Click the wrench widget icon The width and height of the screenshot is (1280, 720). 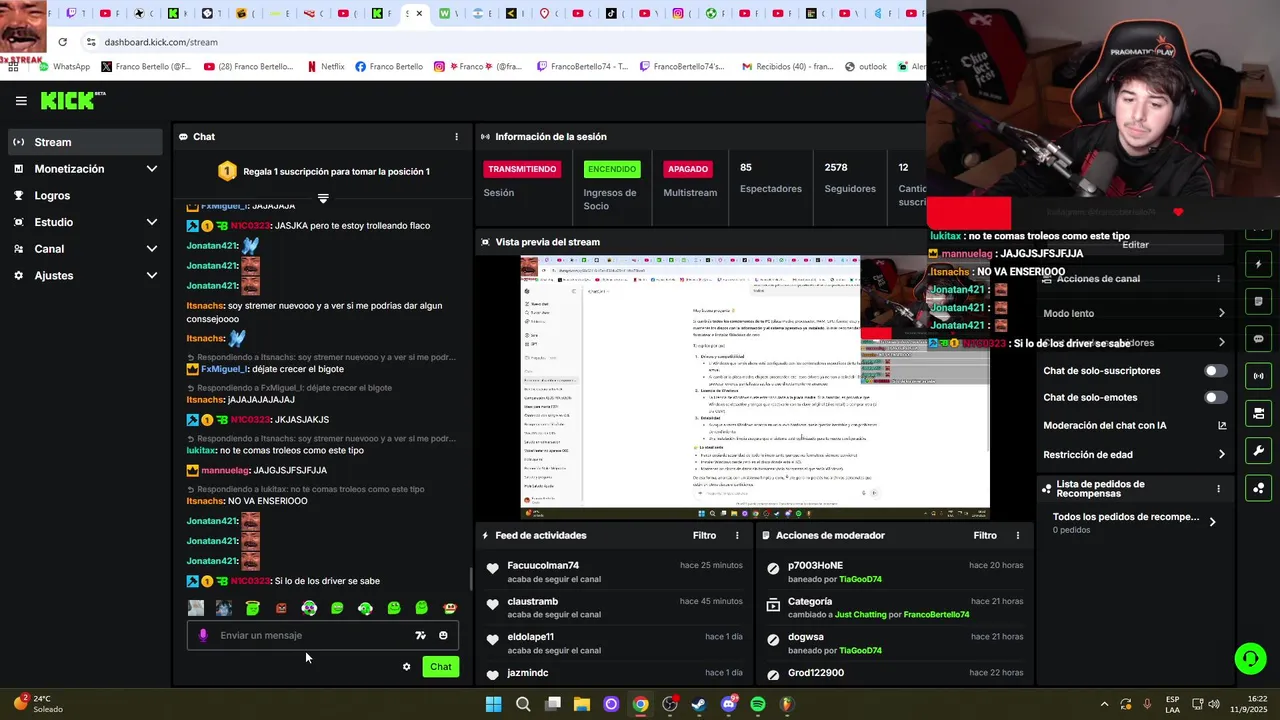coord(1258,451)
